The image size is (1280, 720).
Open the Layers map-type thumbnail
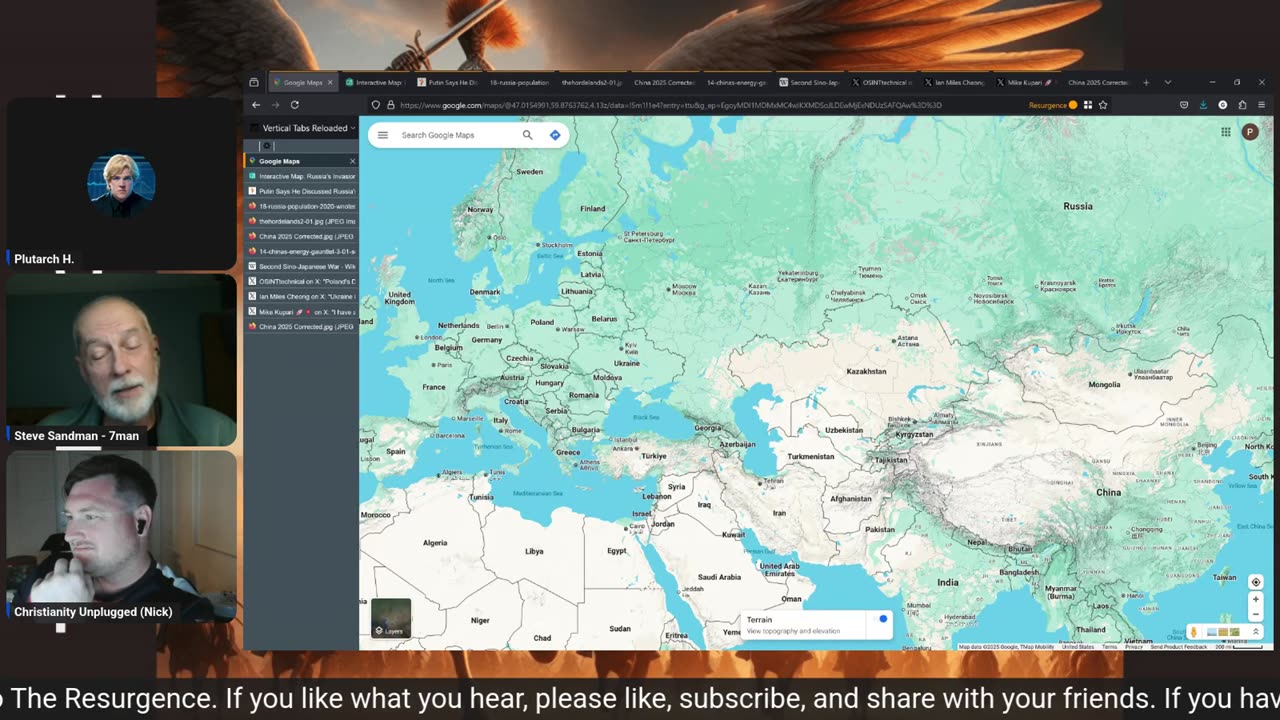(391, 618)
